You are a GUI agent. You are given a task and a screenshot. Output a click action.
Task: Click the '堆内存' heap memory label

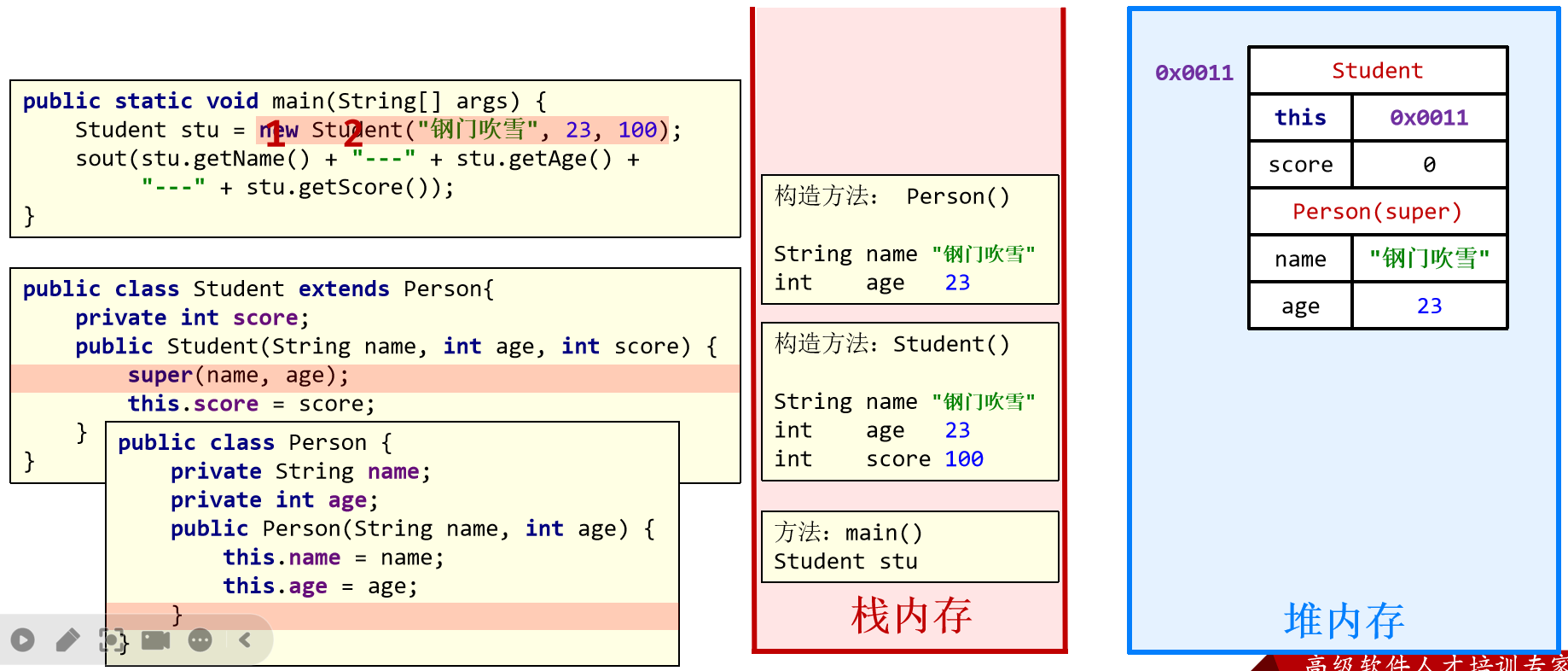(1344, 621)
